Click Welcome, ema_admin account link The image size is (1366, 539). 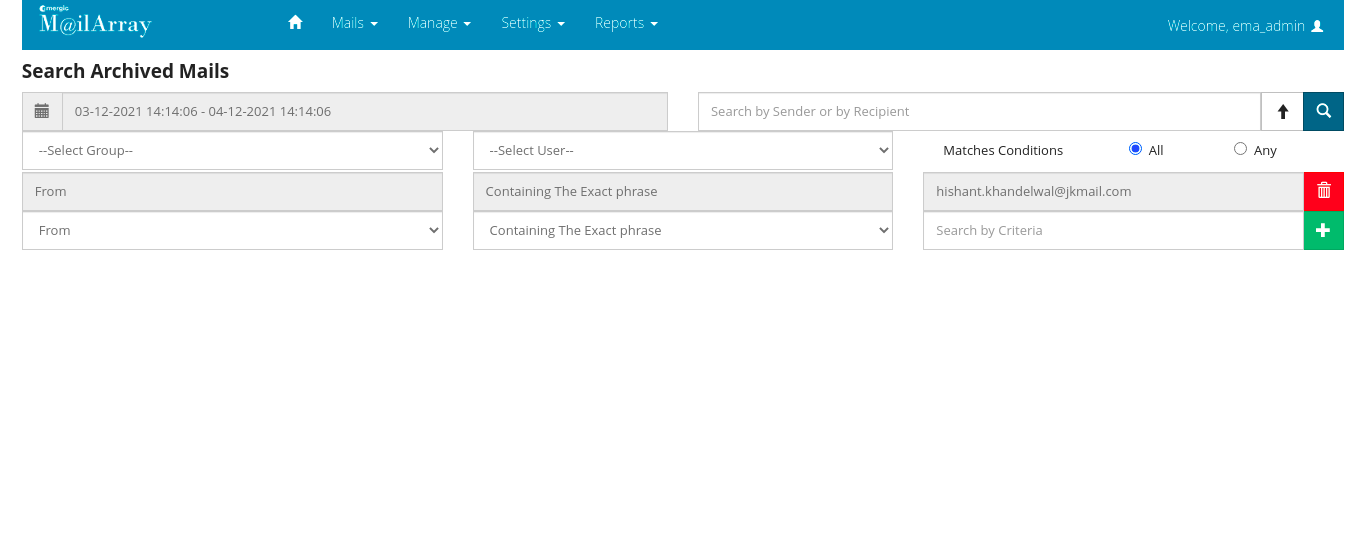pyautogui.click(x=1245, y=26)
